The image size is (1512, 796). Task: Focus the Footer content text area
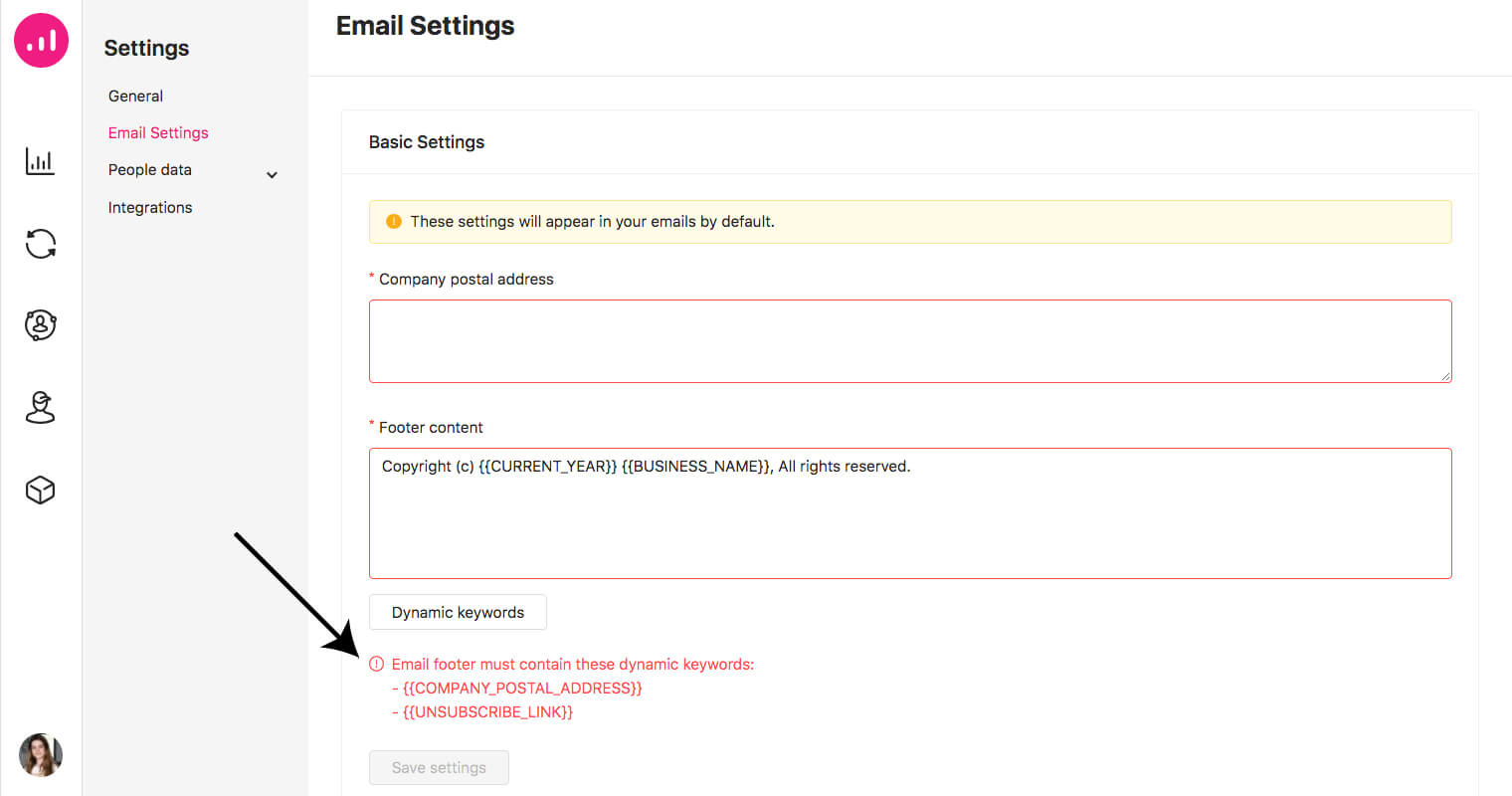tap(909, 513)
